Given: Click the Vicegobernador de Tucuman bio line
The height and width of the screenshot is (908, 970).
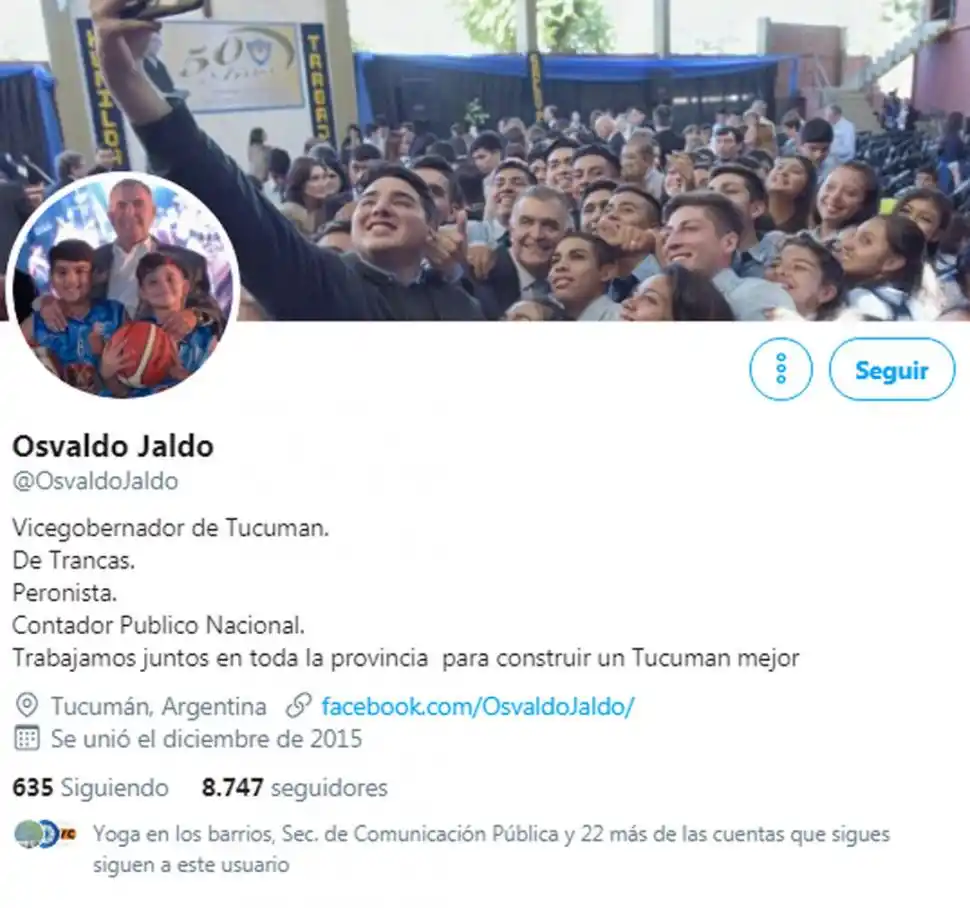Looking at the screenshot, I should tap(171, 528).
